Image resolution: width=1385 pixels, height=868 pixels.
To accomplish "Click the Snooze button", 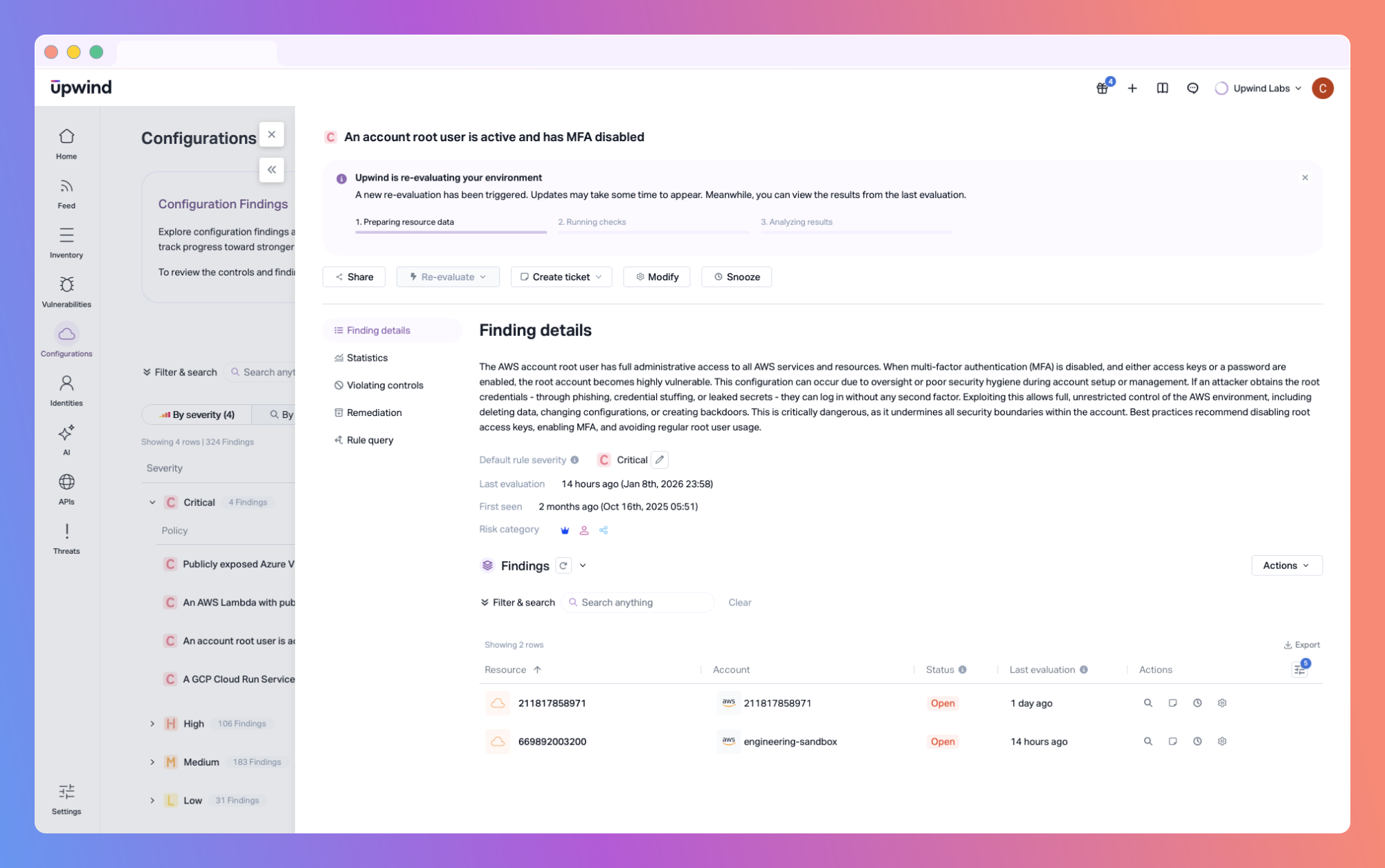I will (x=736, y=277).
